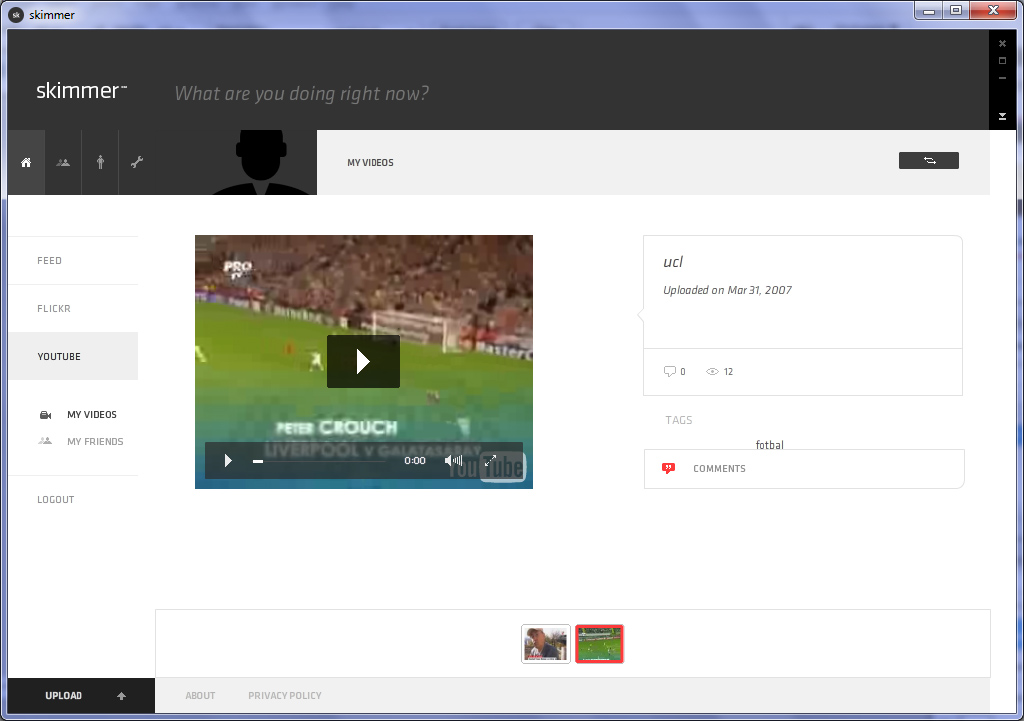Click the profile avatar silhouette
The image size is (1024, 721).
[261, 163]
